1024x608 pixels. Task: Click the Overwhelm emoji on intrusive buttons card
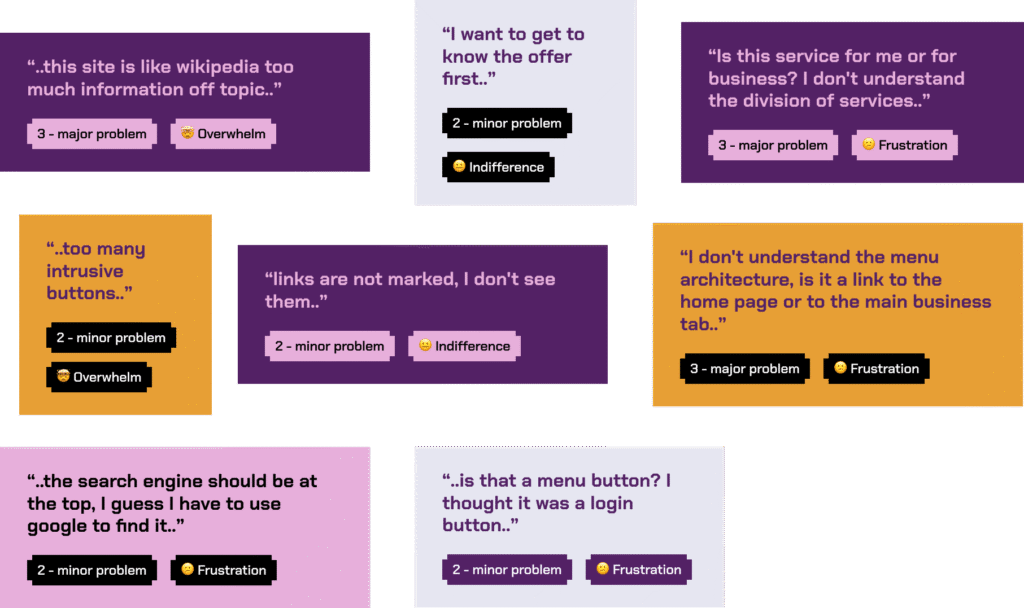[x=63, y=376]
